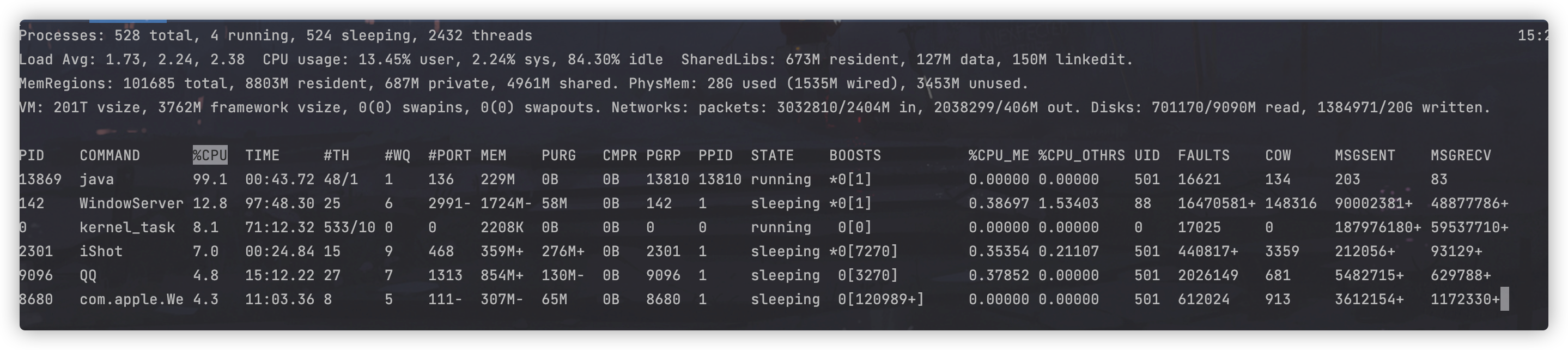Click the MEM column header

coord(493,155)
